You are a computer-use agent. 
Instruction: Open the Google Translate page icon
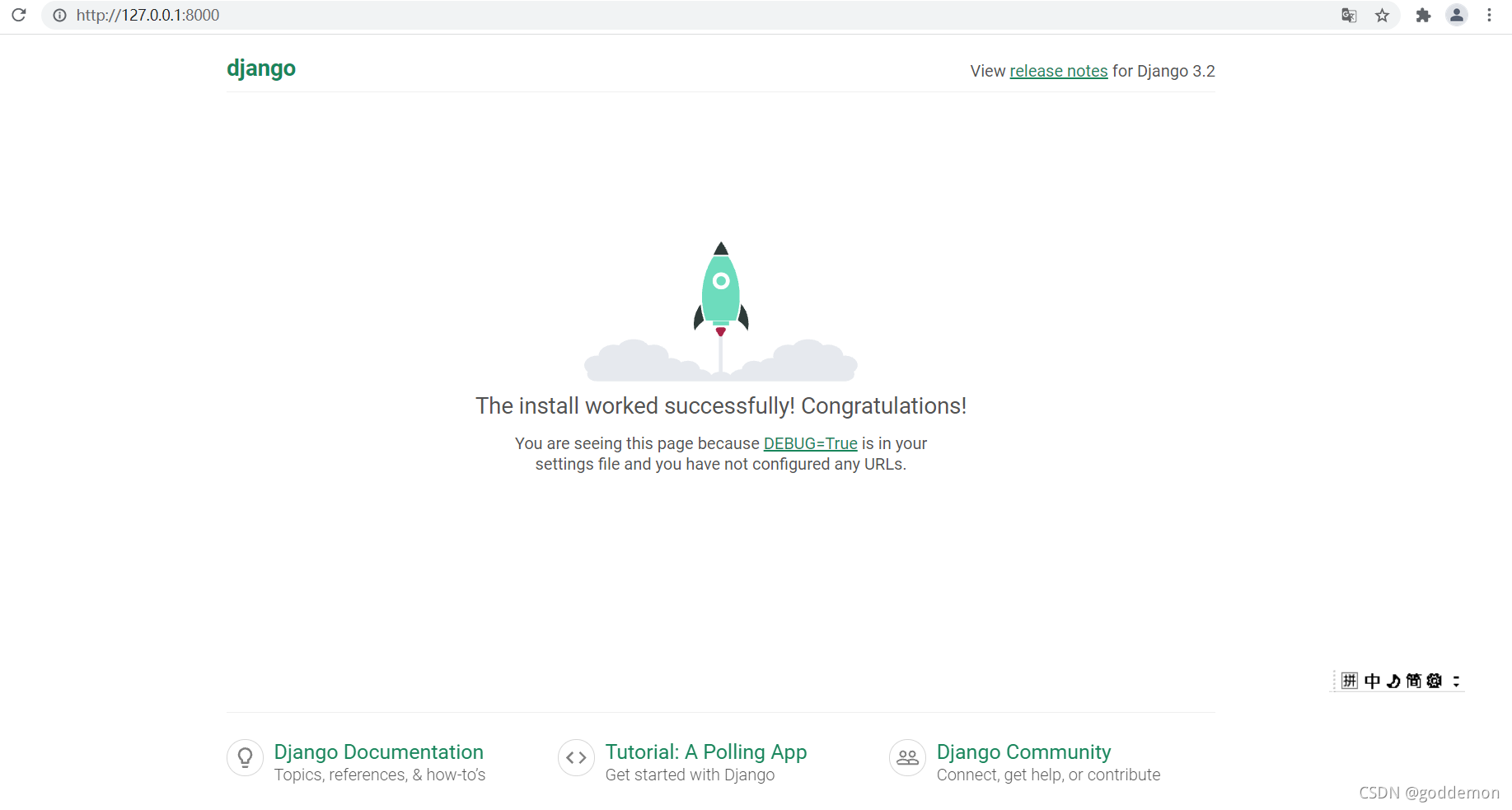[x=1349, y=15]
